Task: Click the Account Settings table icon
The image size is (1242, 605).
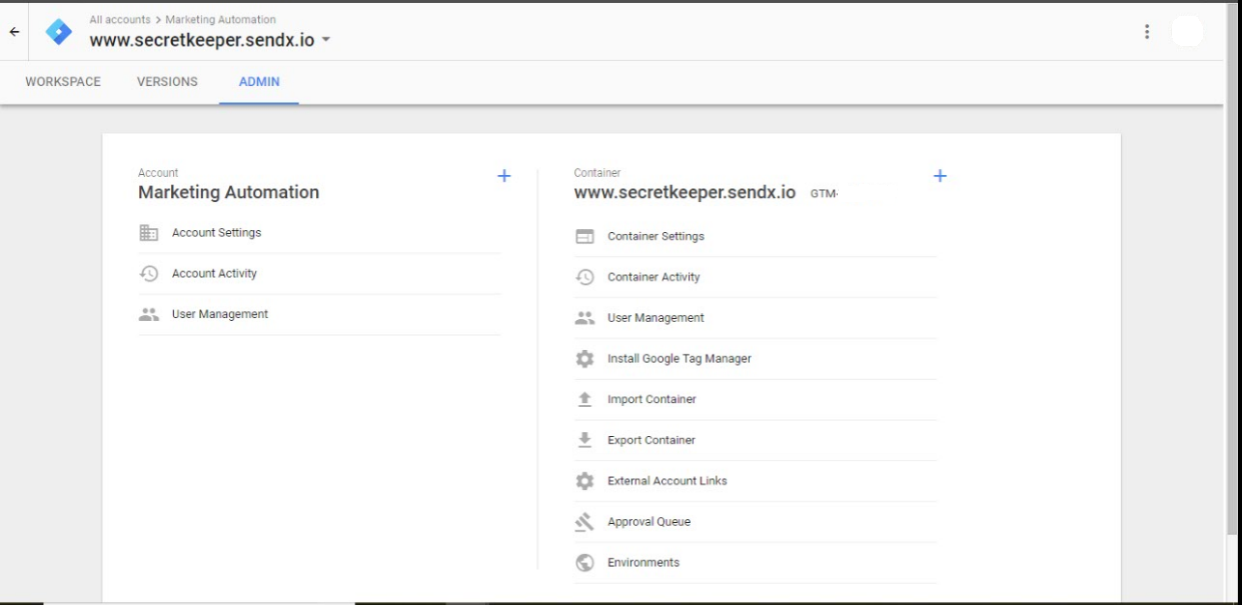Action: tap(149, 233)
